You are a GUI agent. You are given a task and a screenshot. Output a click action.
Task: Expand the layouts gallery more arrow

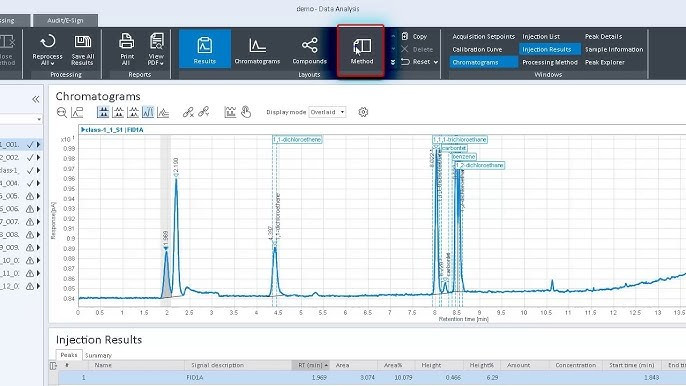(x=393, y=62)
